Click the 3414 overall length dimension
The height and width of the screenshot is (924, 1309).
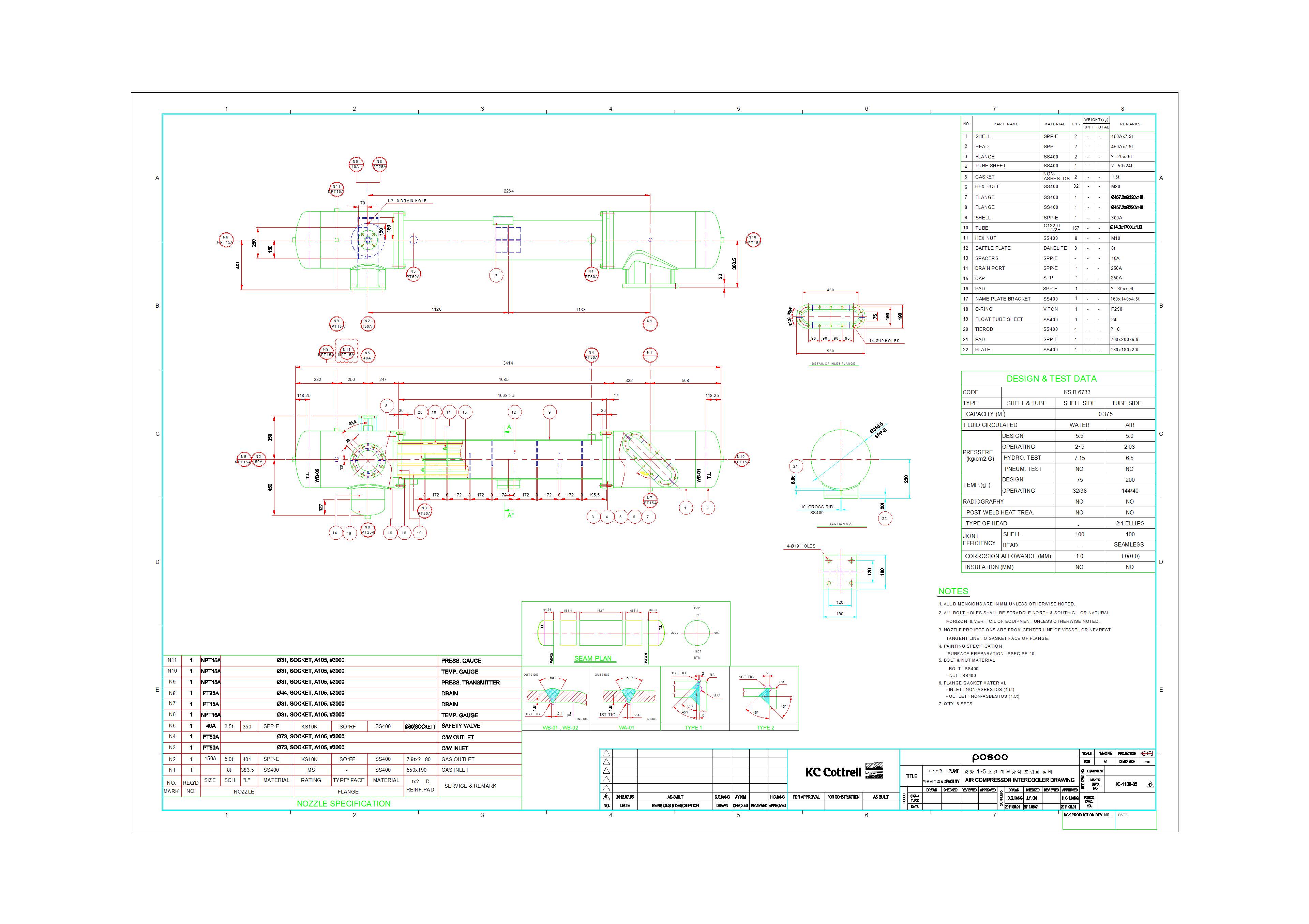tap(508, 363)
